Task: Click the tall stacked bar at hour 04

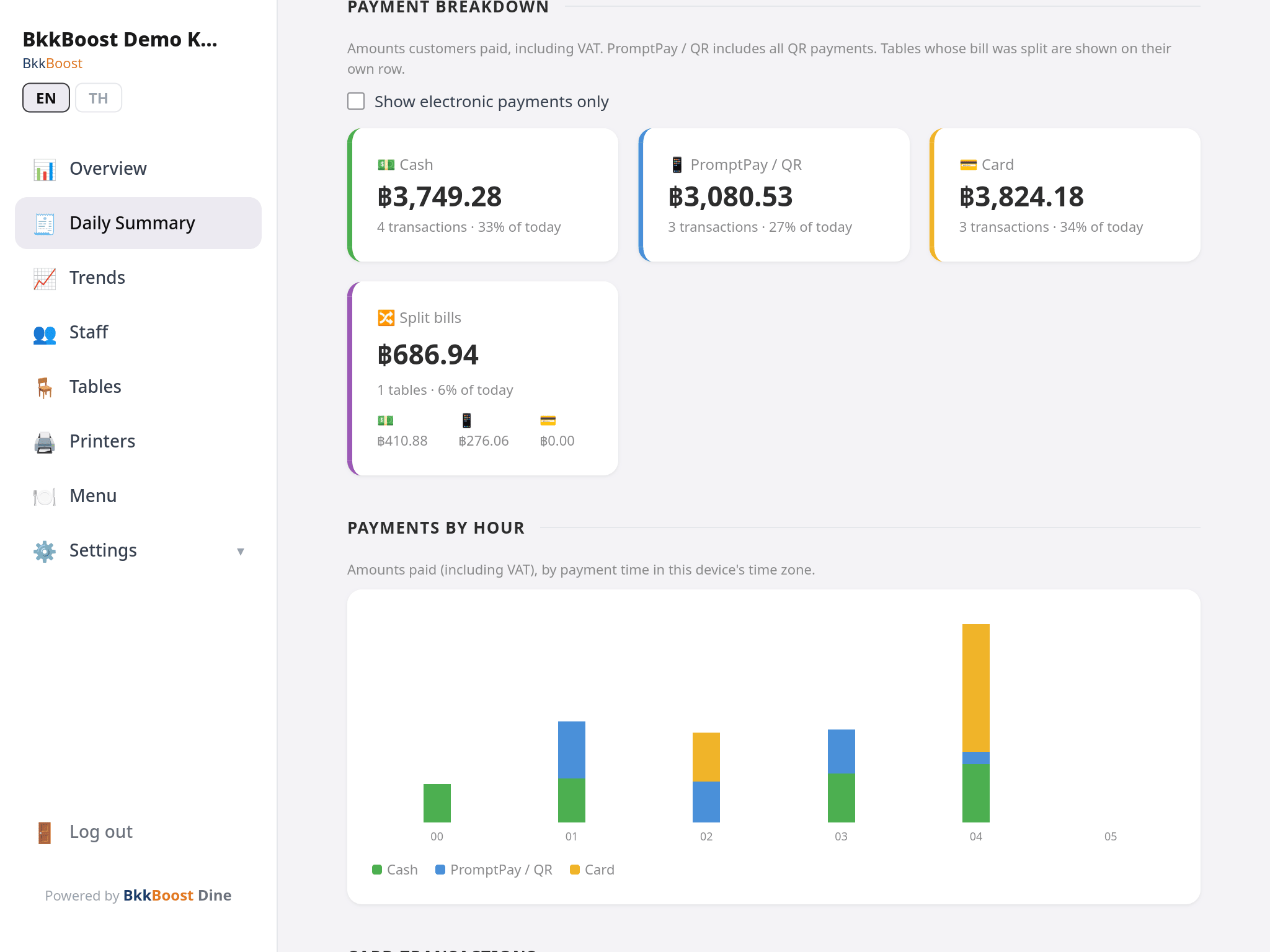Action: (x=975, y=723)
